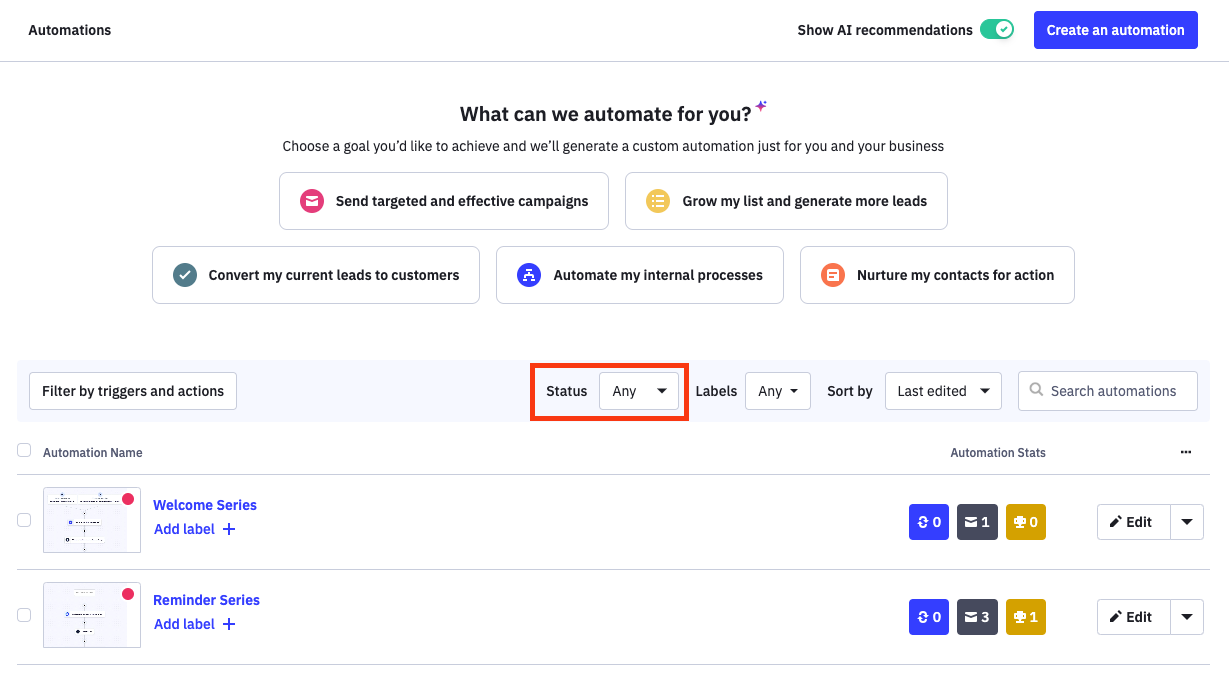
Task: Select the Welcome Series checkbox
Action: coord(24,520)
